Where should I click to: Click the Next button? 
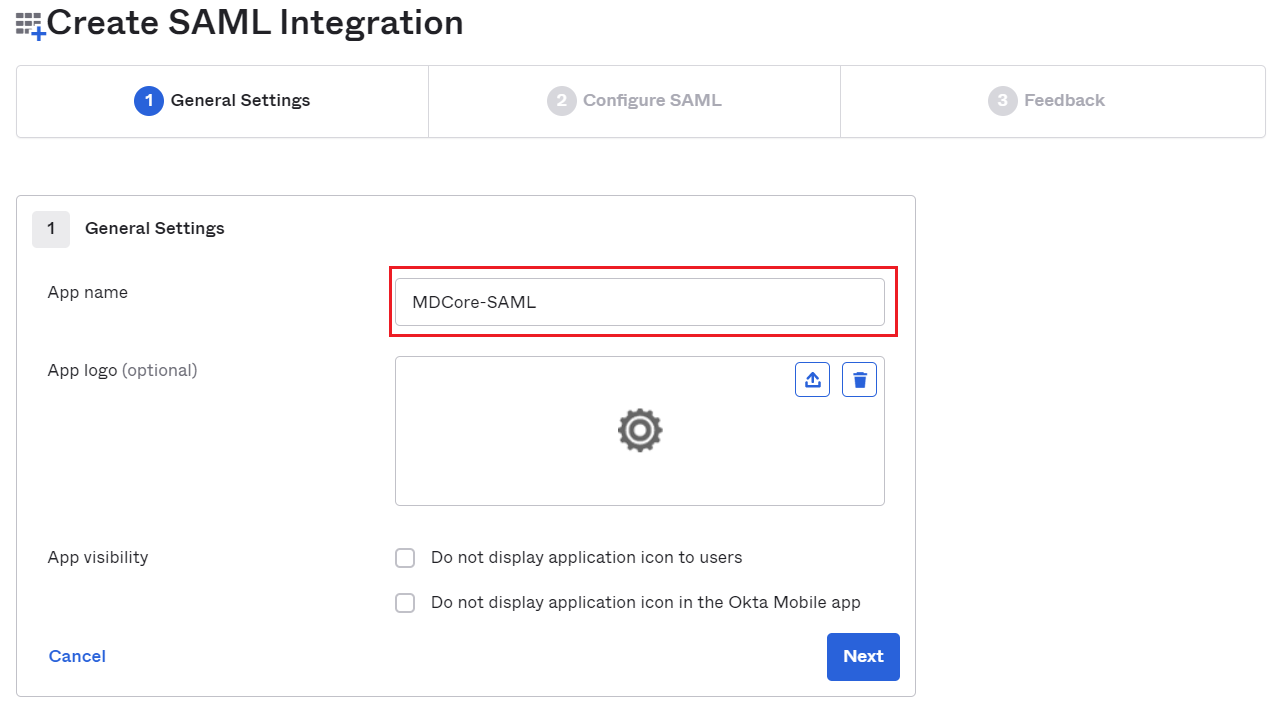[863, 657]
